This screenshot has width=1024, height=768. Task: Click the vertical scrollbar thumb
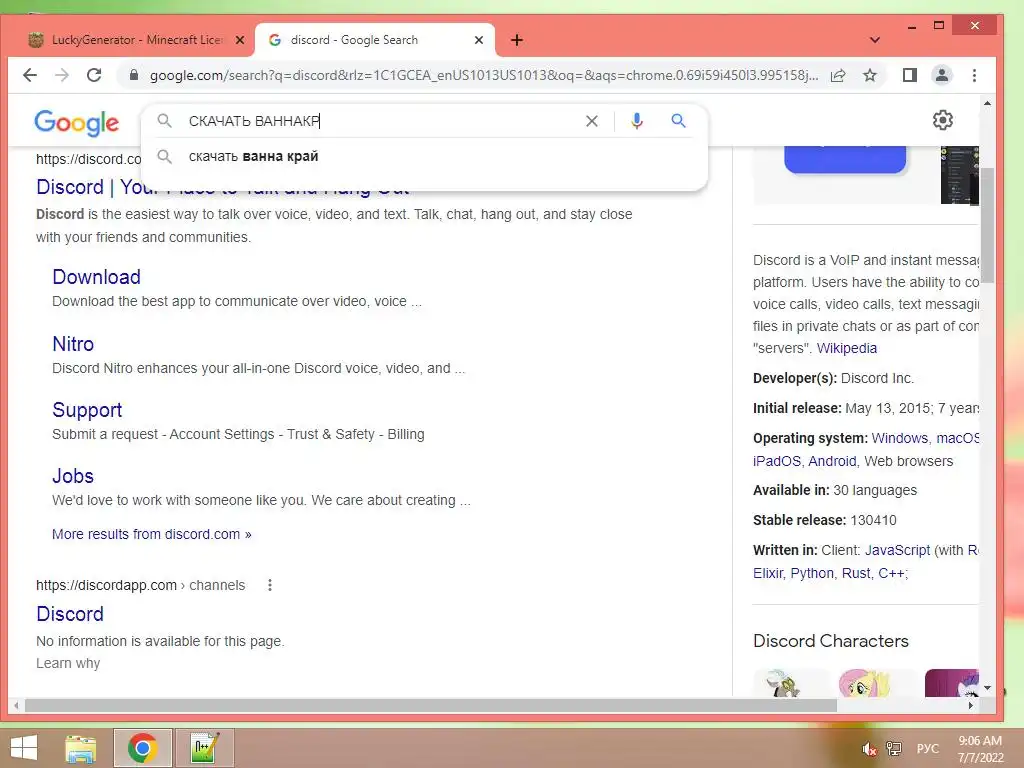point(987,225)
